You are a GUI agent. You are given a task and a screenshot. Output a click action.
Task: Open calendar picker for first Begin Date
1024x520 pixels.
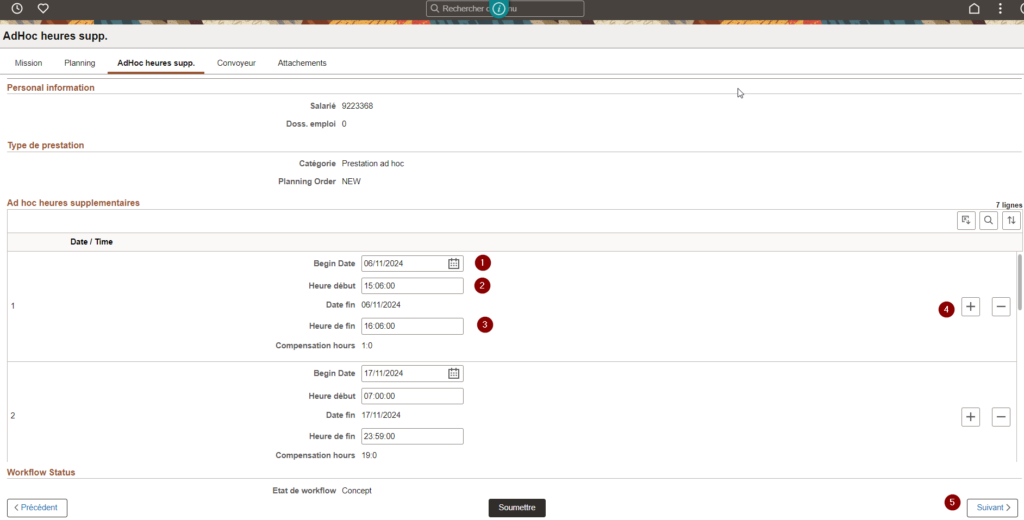[453, 264]
